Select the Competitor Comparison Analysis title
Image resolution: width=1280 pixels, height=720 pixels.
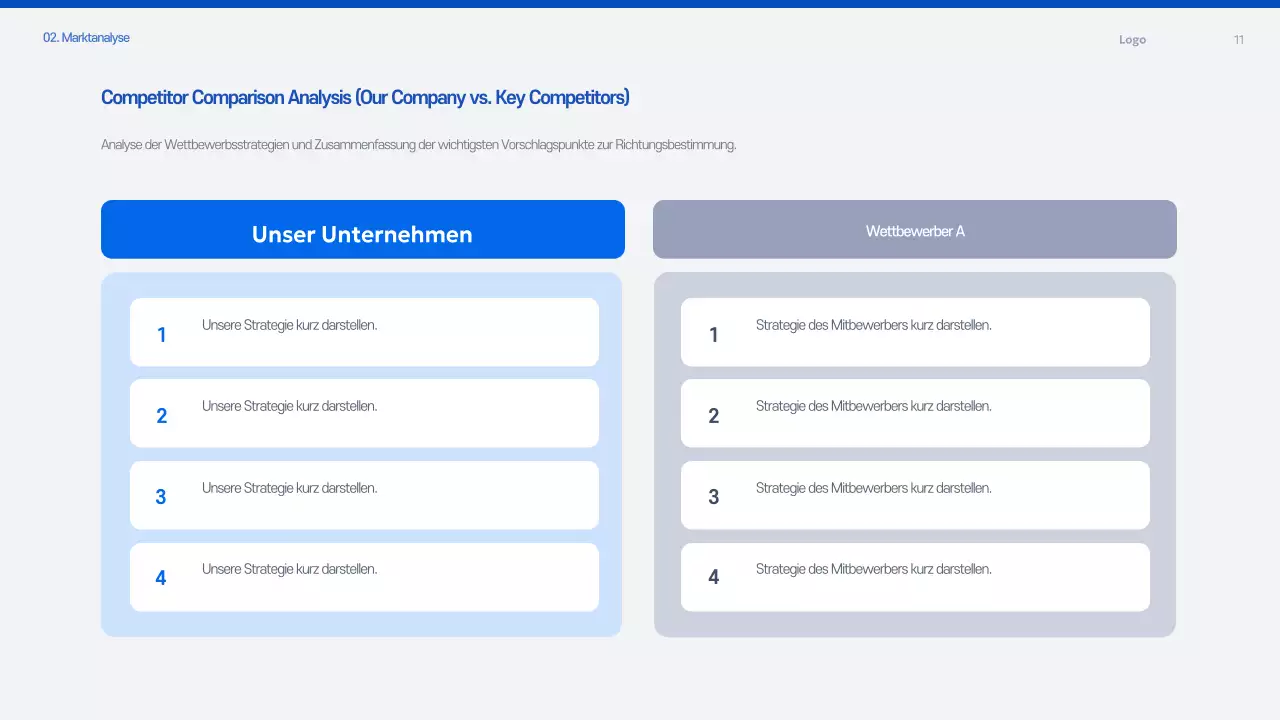coord(364,97)
